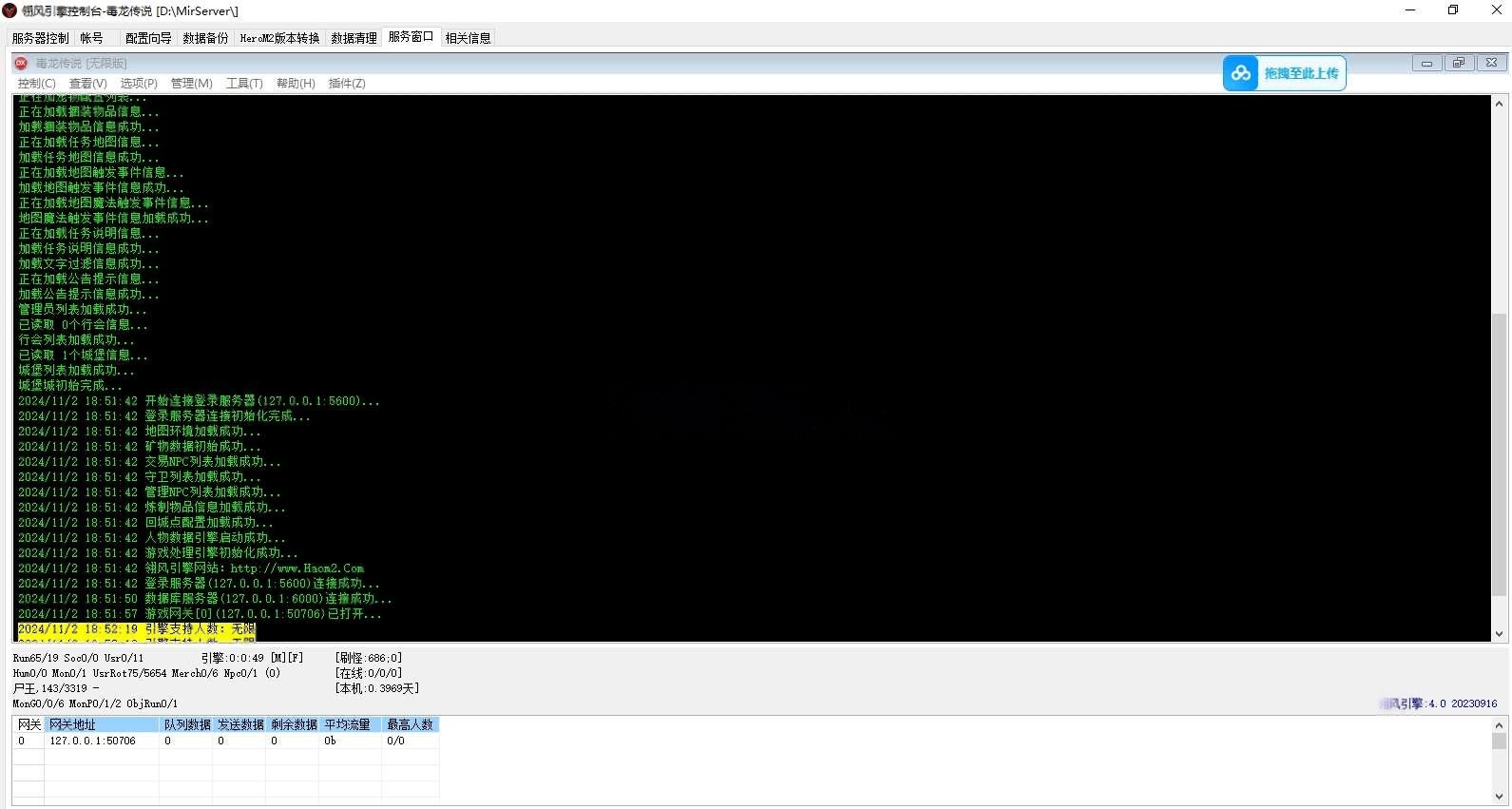Screen dimensions: 1512x809
Task: Minimize the inner 毒龙传说 window
Action: [x=1426, y=63]
